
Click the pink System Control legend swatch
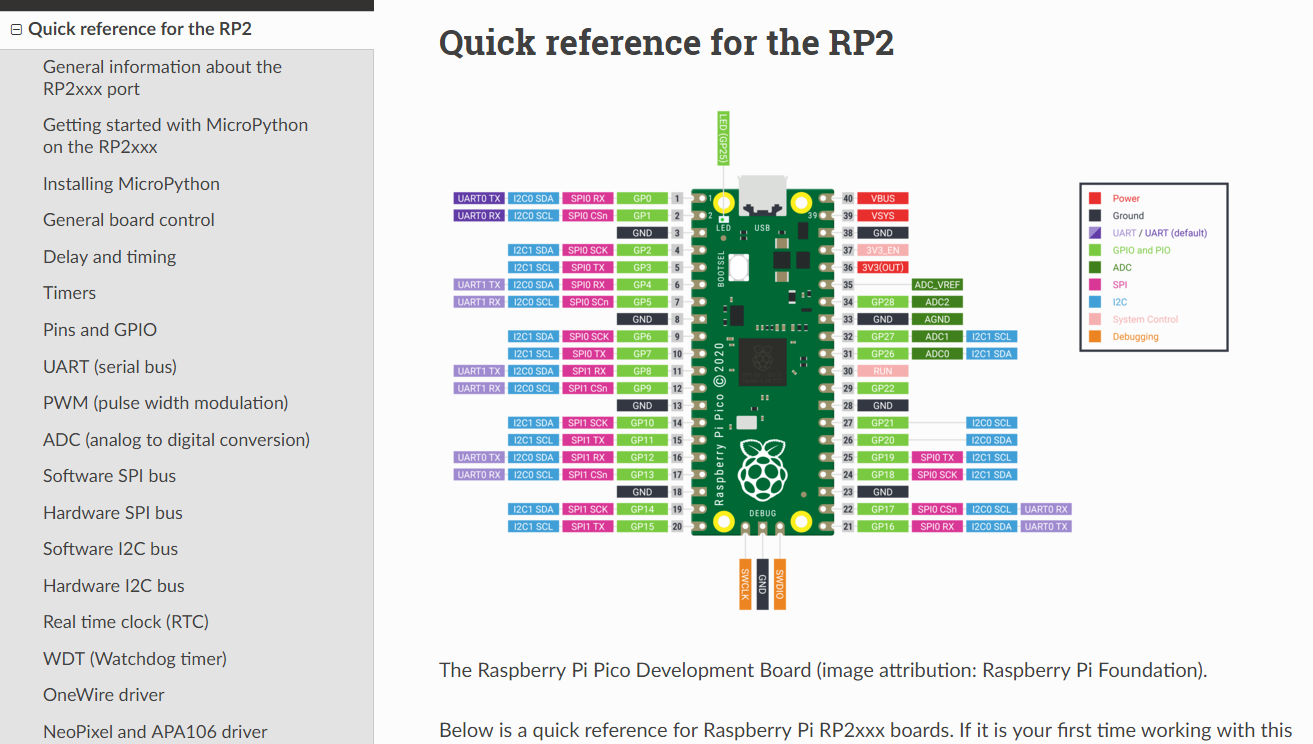1095,320
